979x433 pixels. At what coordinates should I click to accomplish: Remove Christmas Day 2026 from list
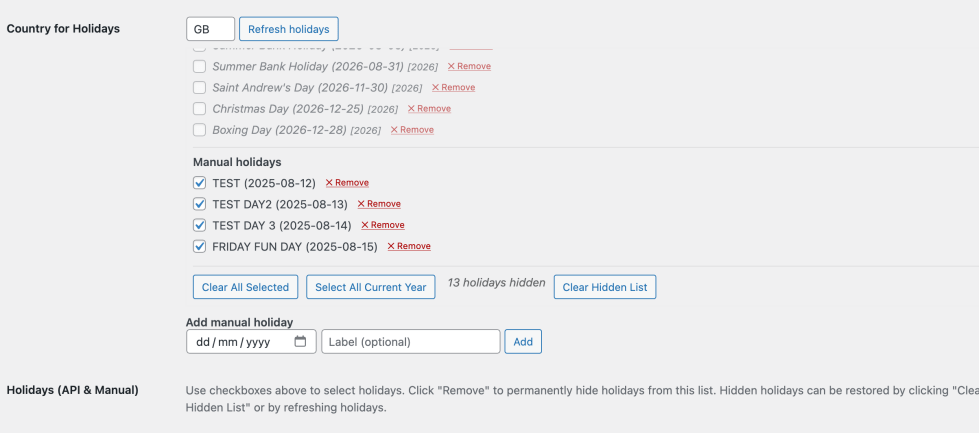click(x=428, y=109)
